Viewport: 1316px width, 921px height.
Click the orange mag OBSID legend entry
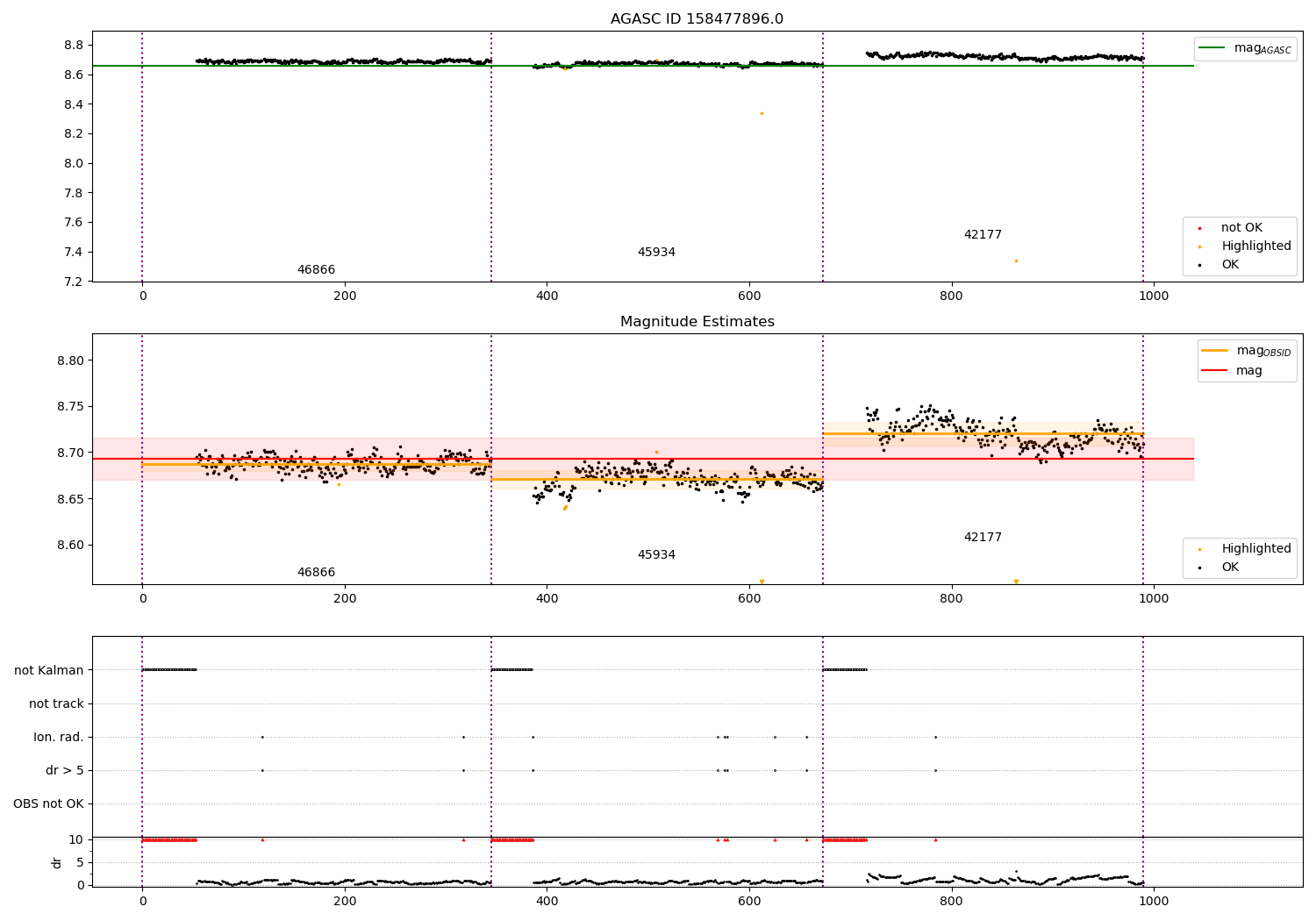click(x=1247, y=351)
